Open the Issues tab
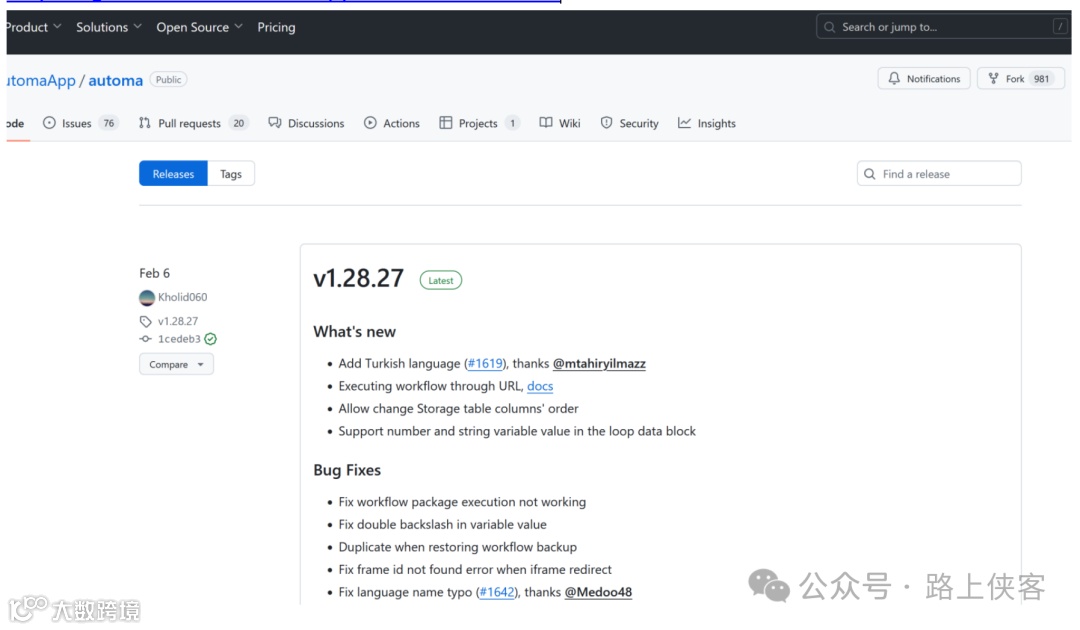The width and height of the screenshot is (1080, 630). tap(80, 123)
